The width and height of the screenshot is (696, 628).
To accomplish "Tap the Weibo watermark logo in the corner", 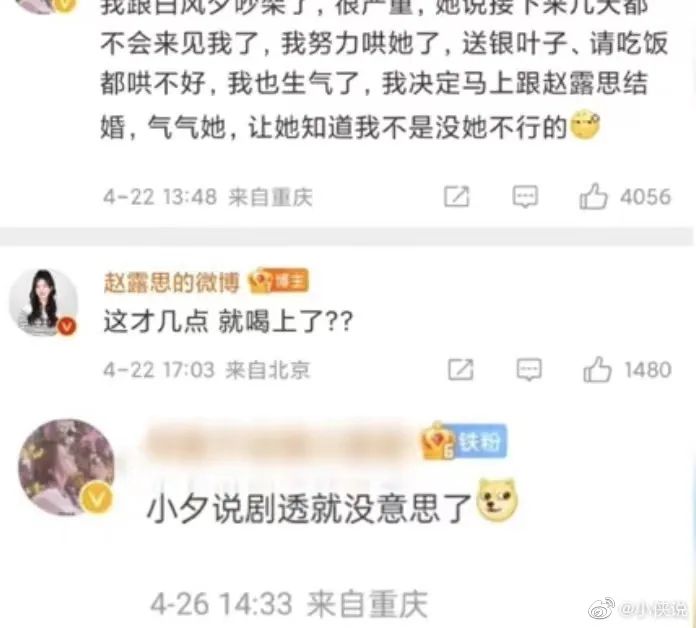I will (x=602, y=608).
